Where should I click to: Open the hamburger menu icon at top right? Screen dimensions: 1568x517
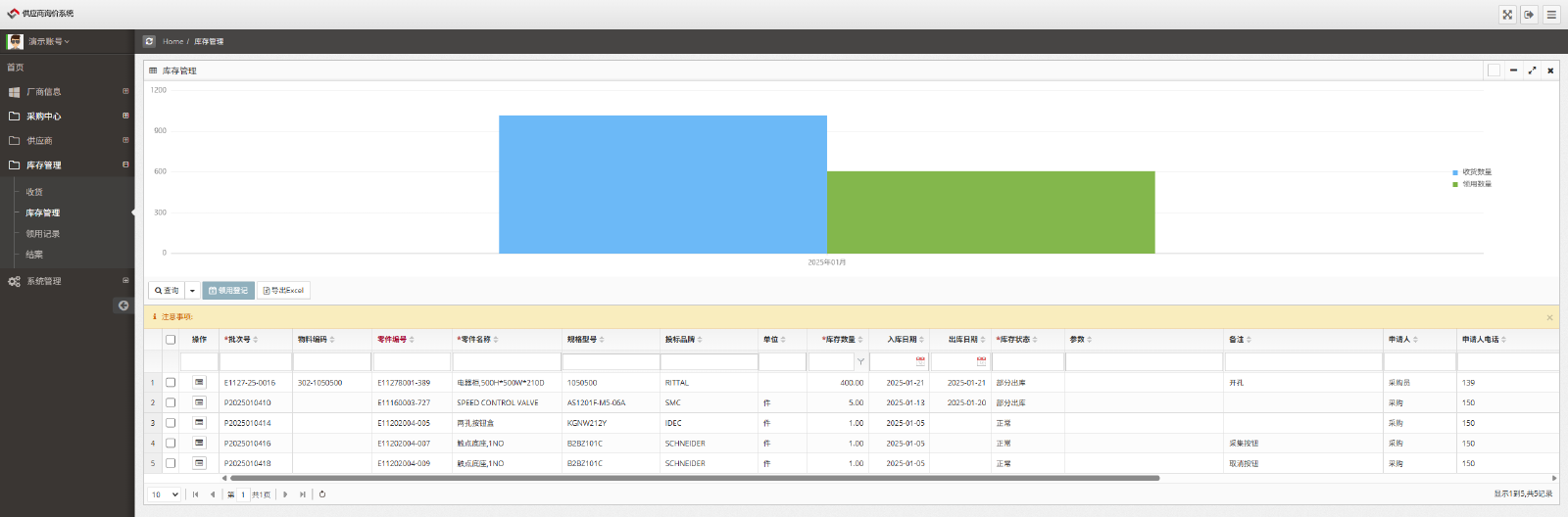point(1551,15)
